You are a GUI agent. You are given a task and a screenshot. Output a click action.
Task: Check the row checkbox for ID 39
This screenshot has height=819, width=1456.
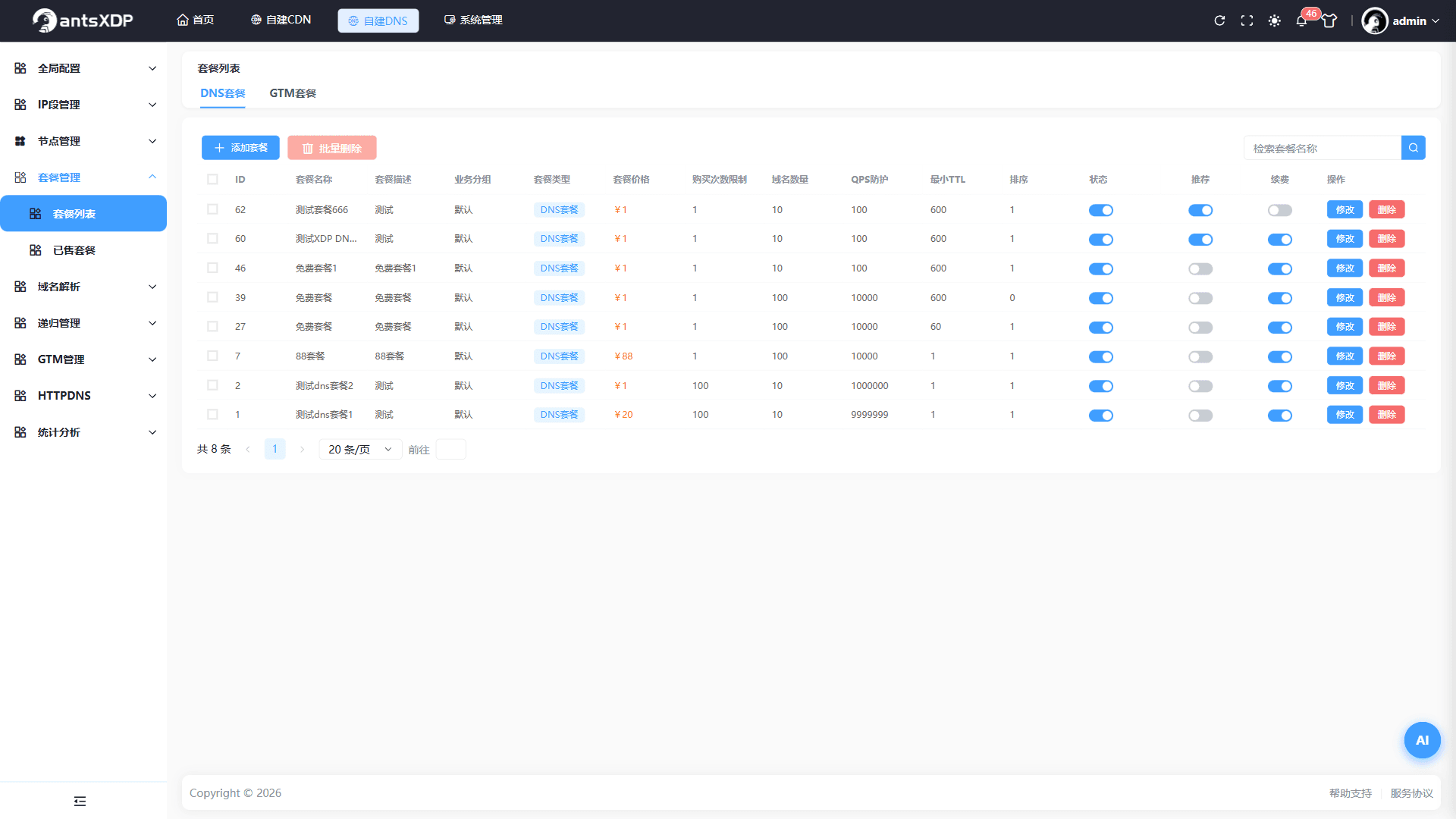coord(212,297)
